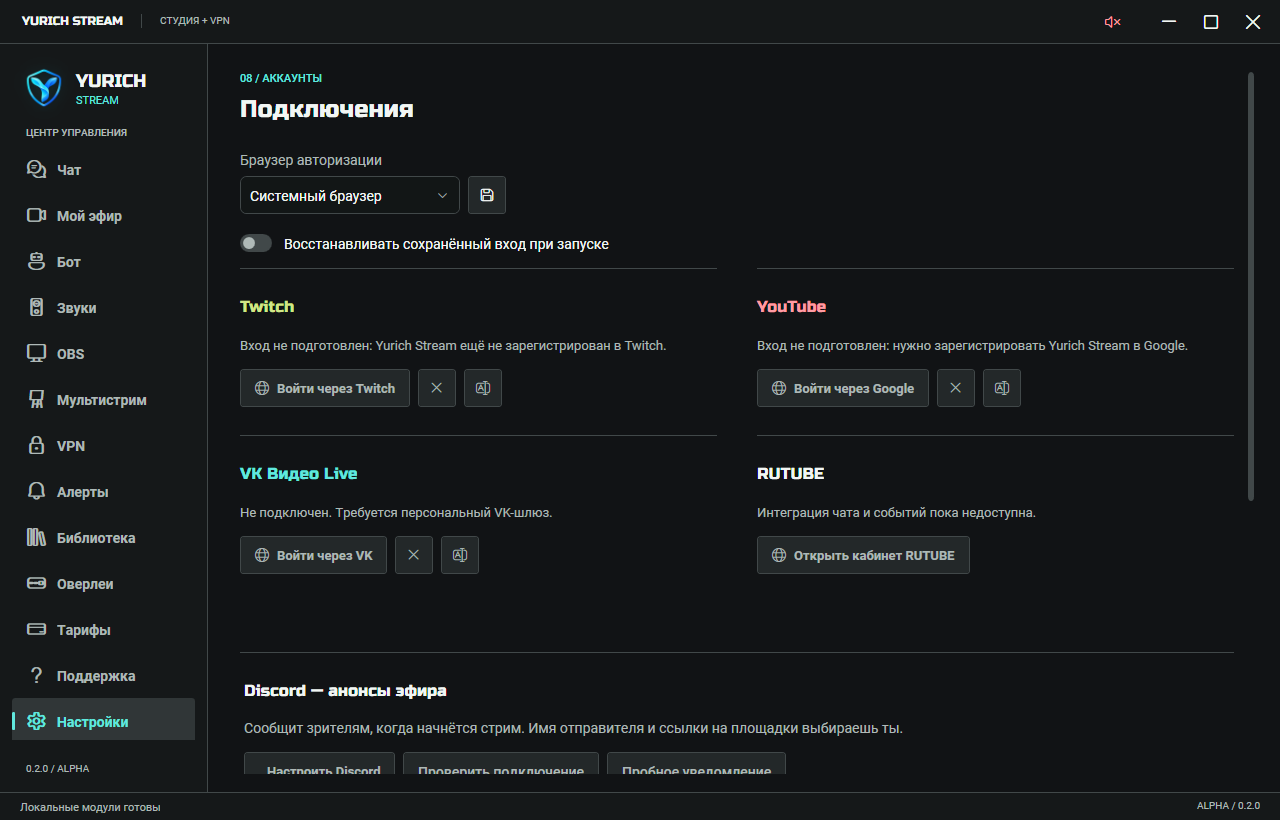Click the 08 / АККАУНТЫ breadcrumb text
The height and width of the screenshot is (820, 1280).
(x=281, y=78)
